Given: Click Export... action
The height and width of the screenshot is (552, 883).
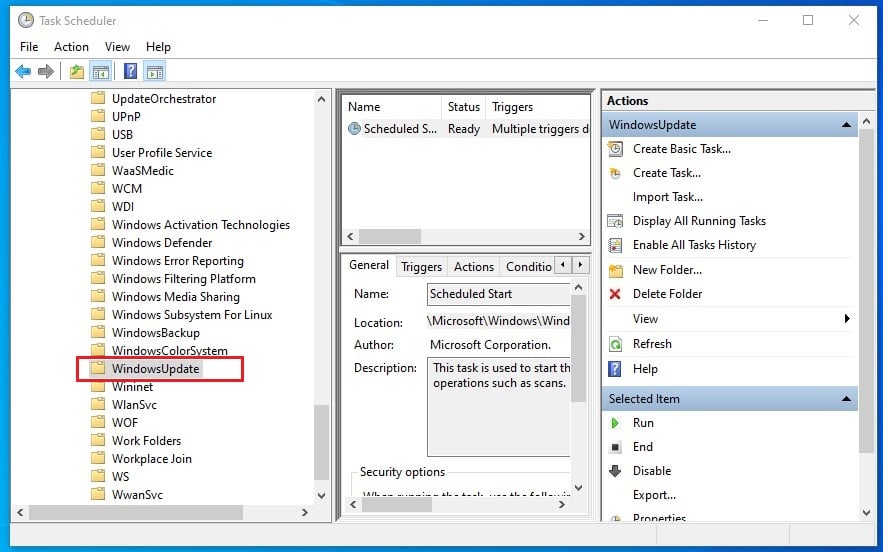Looking at the screenshot, I should point(654,495).
